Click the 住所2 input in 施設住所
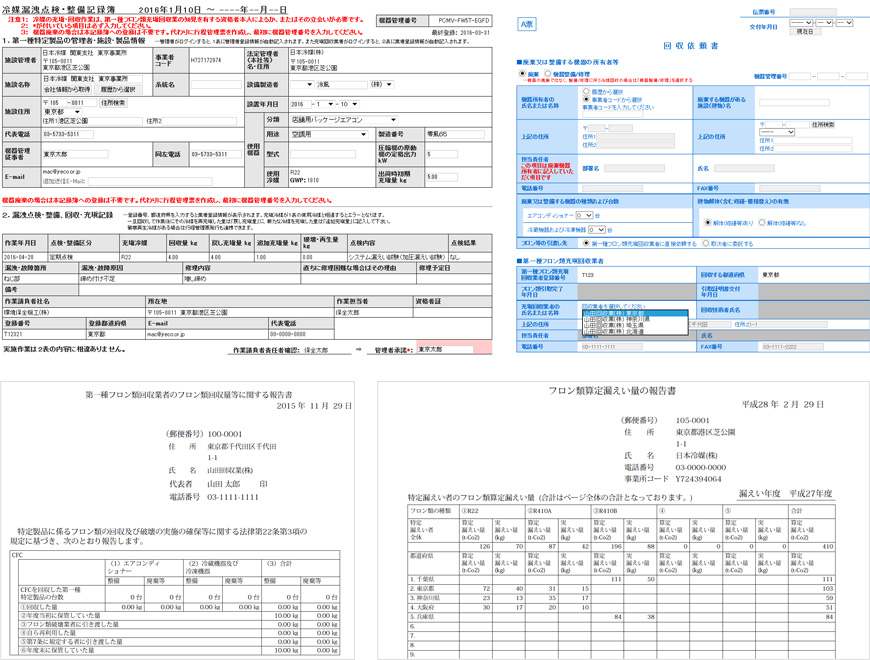Viewport: 870px width, 660px height. 200,121
